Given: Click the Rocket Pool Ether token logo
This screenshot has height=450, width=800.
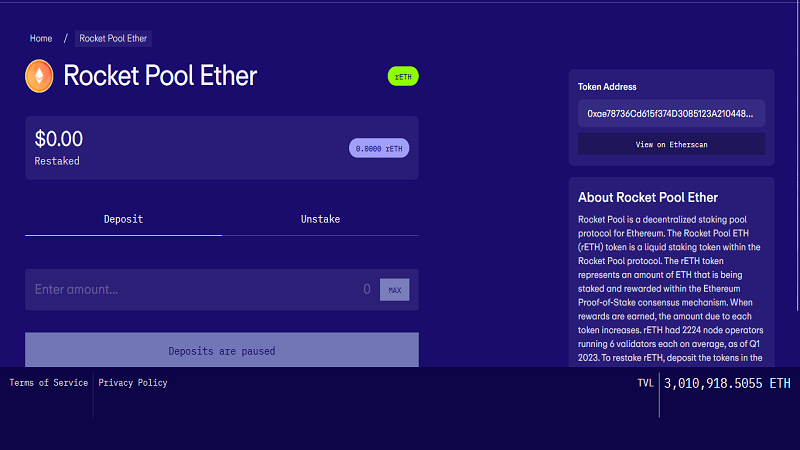Looking at the screenshot, I should pos(39,76).
